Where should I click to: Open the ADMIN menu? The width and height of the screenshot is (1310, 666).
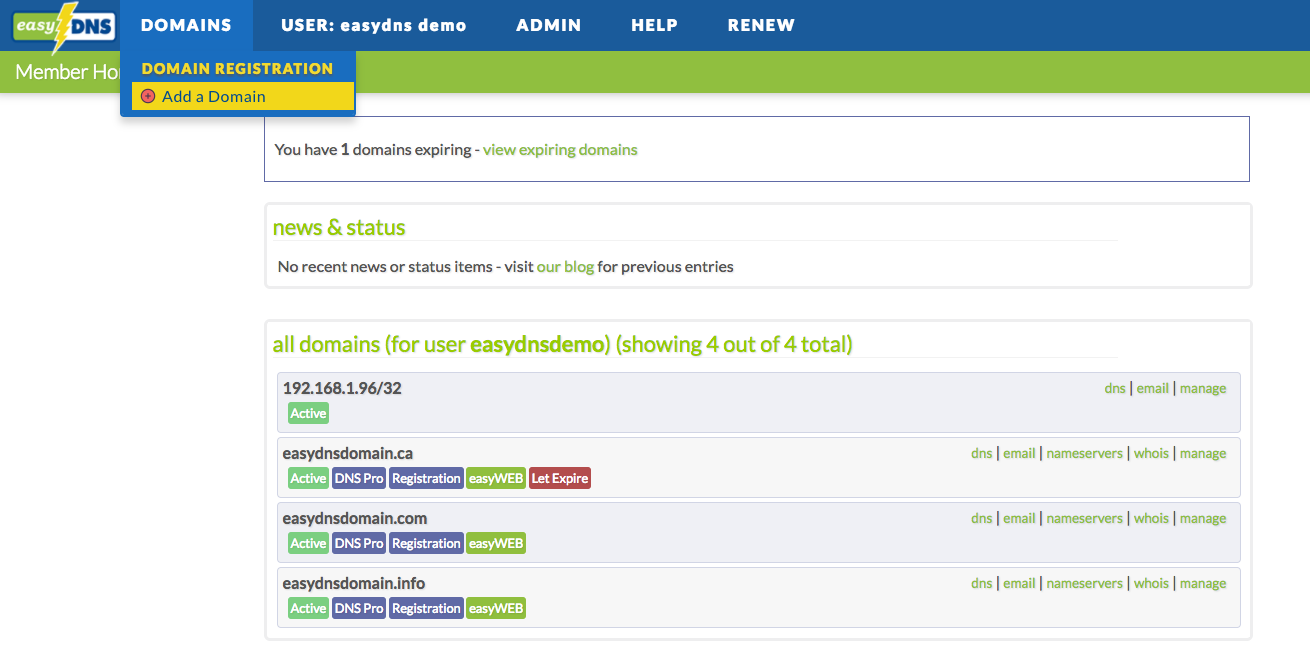coord(549,26)
